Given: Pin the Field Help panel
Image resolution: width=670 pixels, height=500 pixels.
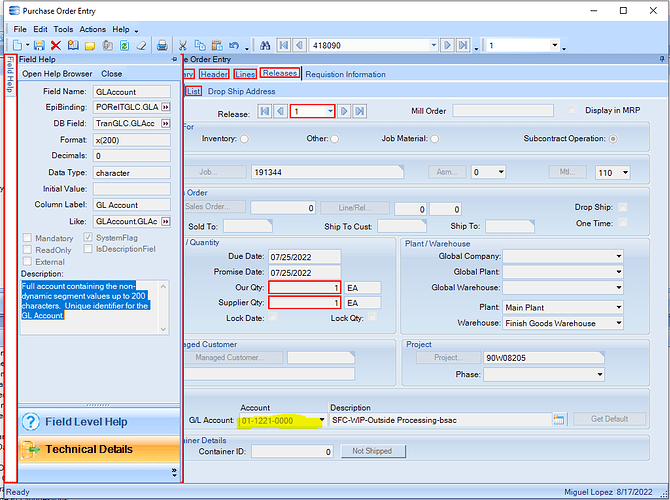Looking at the screenshot, I should point(174,59).
